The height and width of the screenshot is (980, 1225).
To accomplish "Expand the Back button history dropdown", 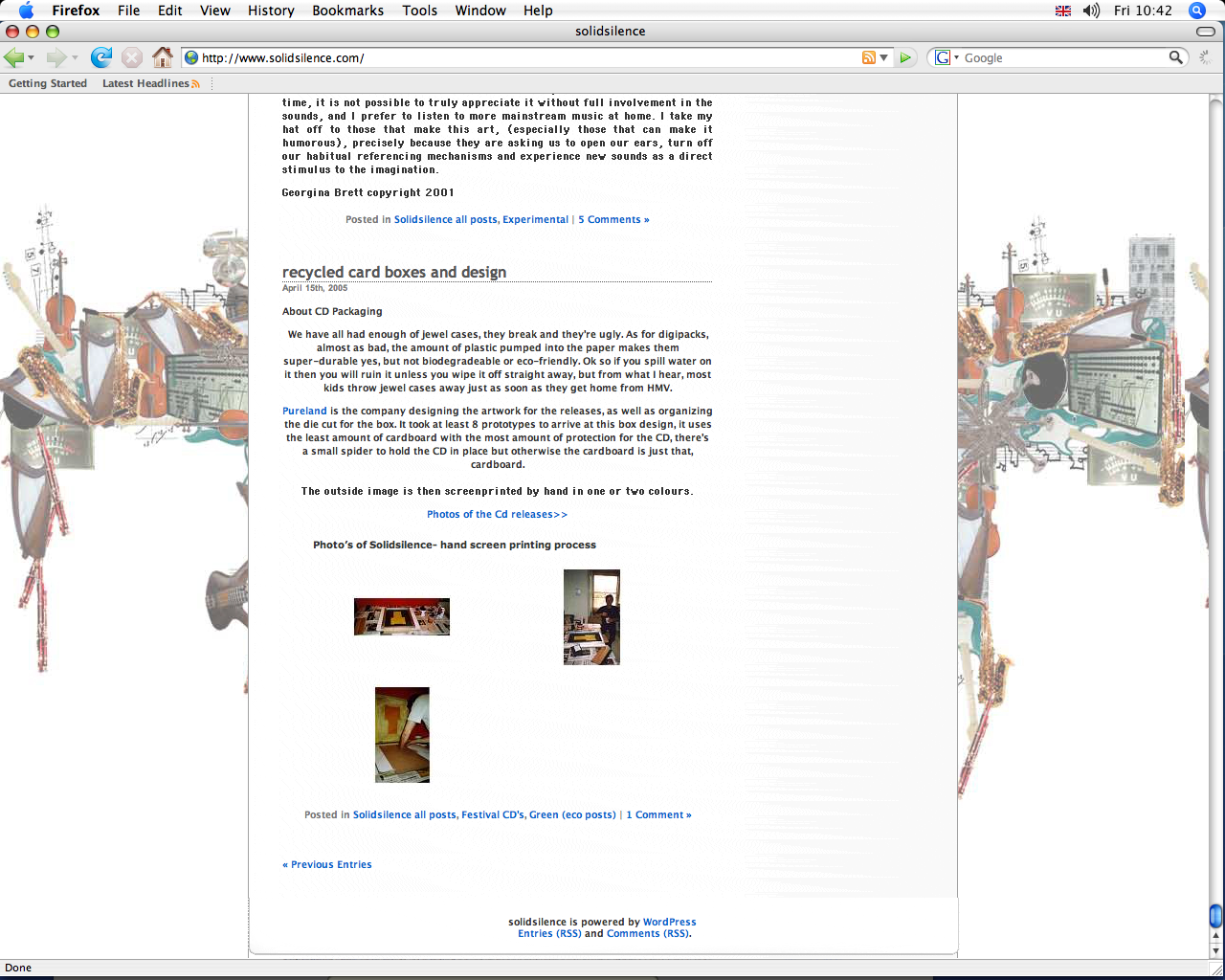I will [x=32, y=58].
